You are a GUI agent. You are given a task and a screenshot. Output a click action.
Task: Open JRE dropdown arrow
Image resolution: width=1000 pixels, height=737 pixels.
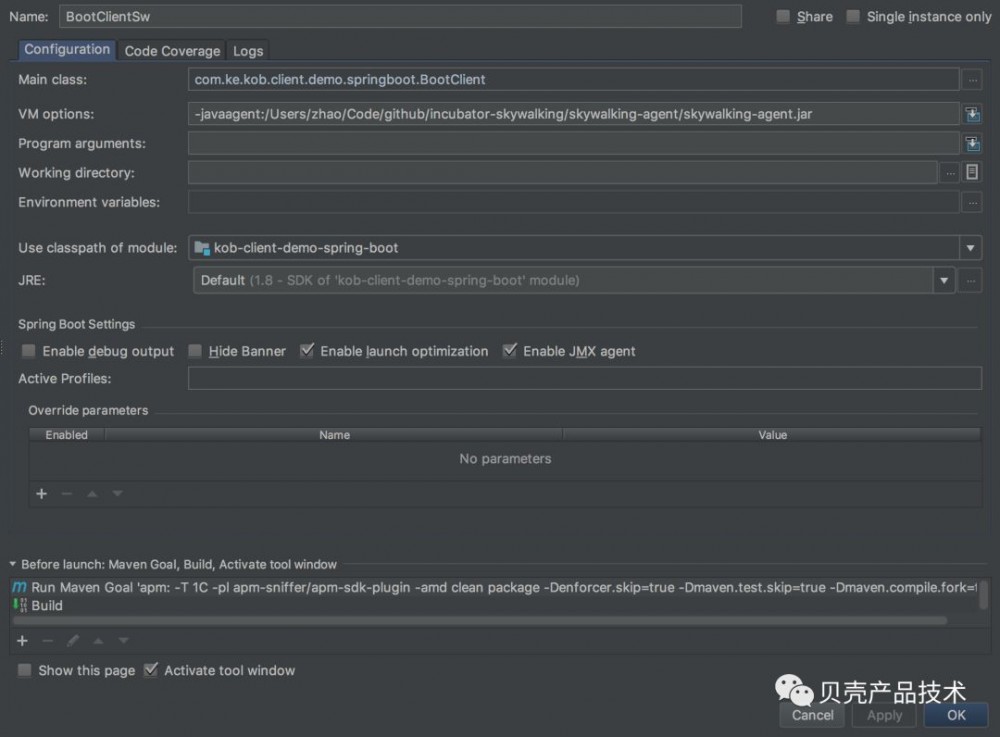(944, 281)
